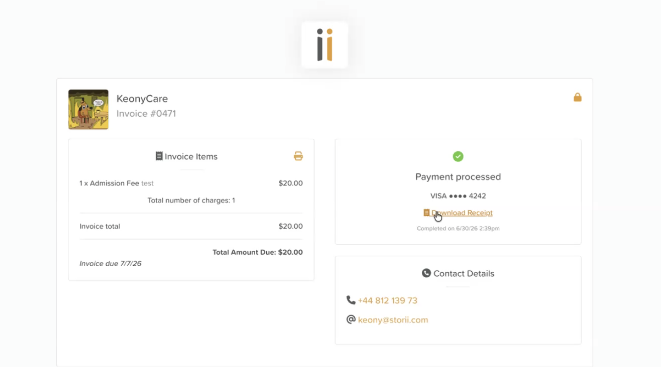661x367 pixels.
Task: Open the Download Receipt link
Action: tap(462, 213)
